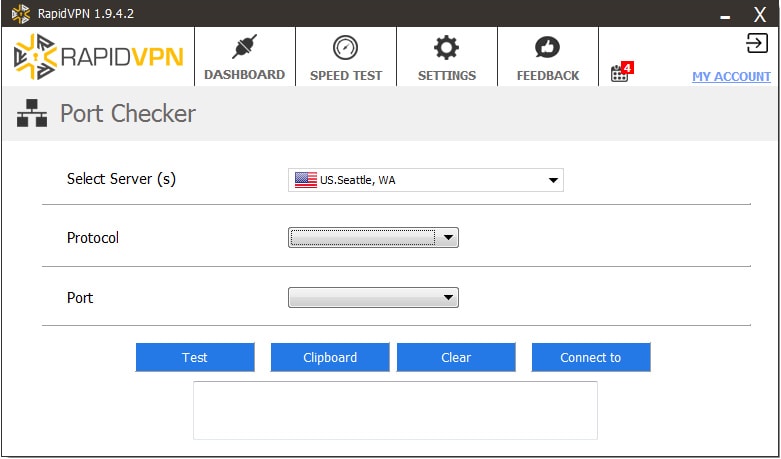This screenshot has height=459, width=781.
Task: Click the RapidVPN logo
Action: point(99,57)
